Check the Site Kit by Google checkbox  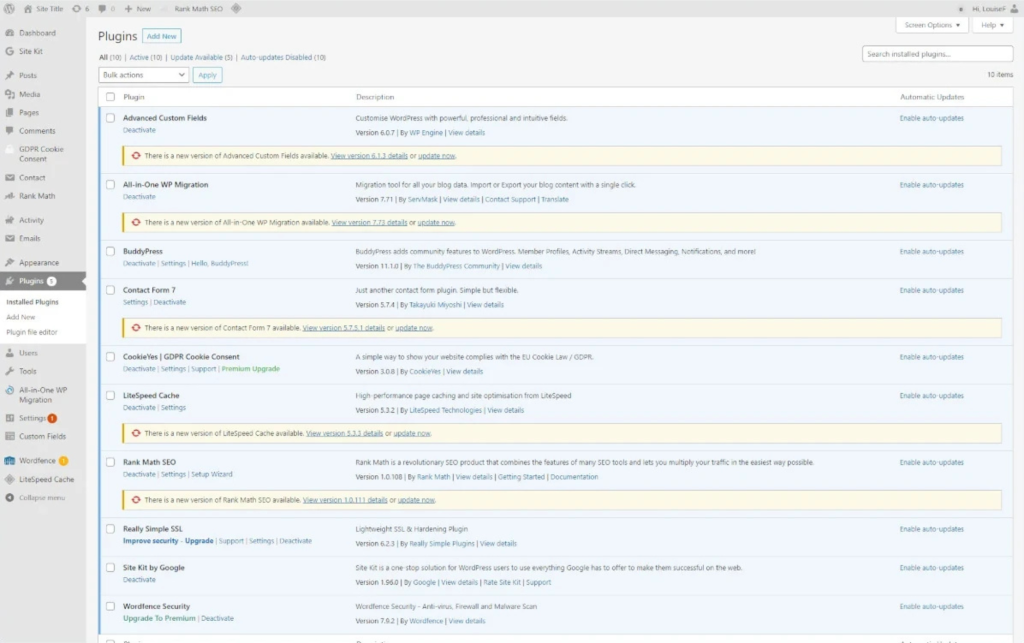point(110,567)
